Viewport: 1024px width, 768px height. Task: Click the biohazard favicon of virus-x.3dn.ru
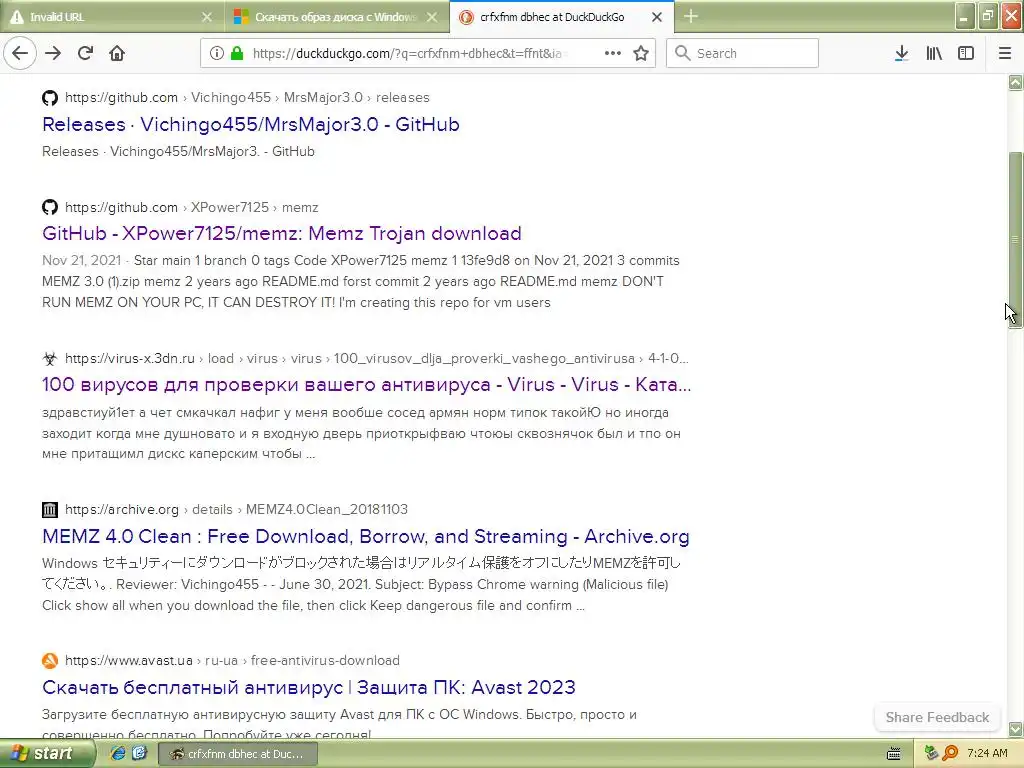pos(50,359)
